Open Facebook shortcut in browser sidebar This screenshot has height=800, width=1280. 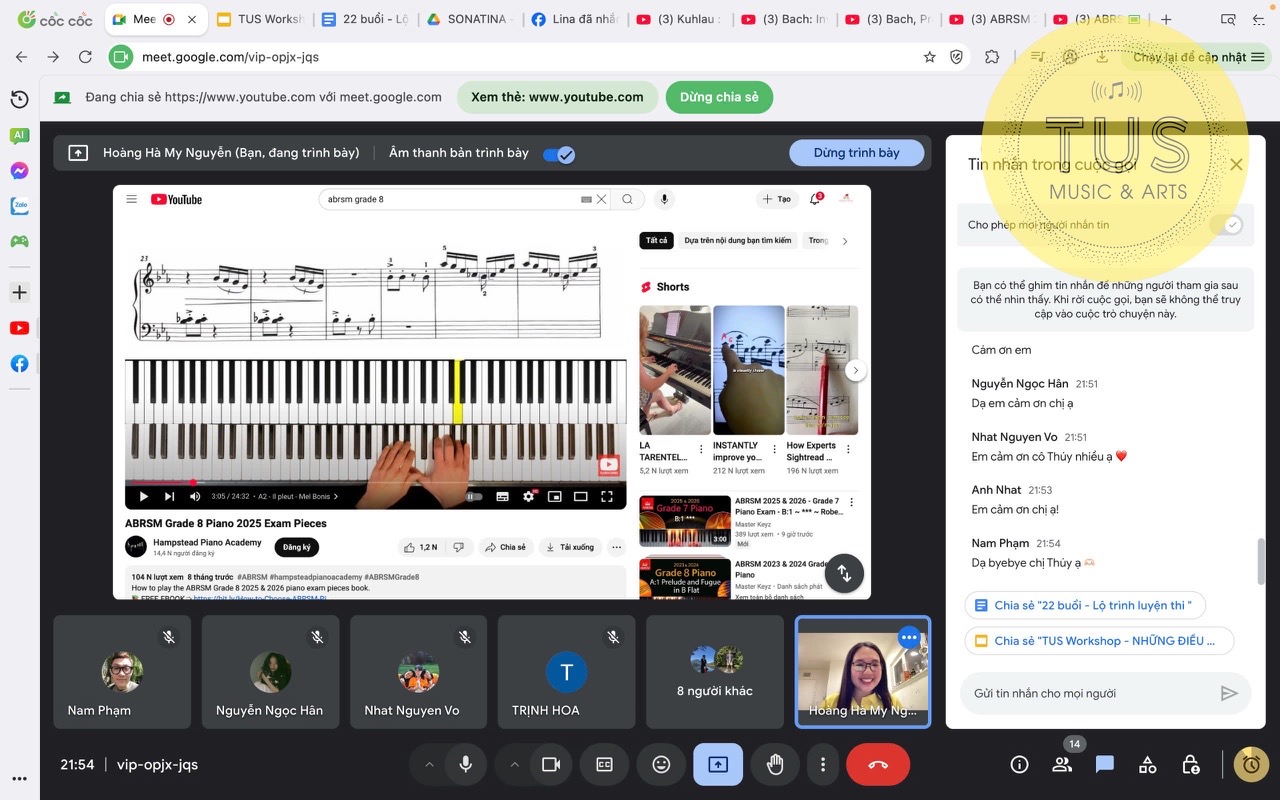pos(19,363)
